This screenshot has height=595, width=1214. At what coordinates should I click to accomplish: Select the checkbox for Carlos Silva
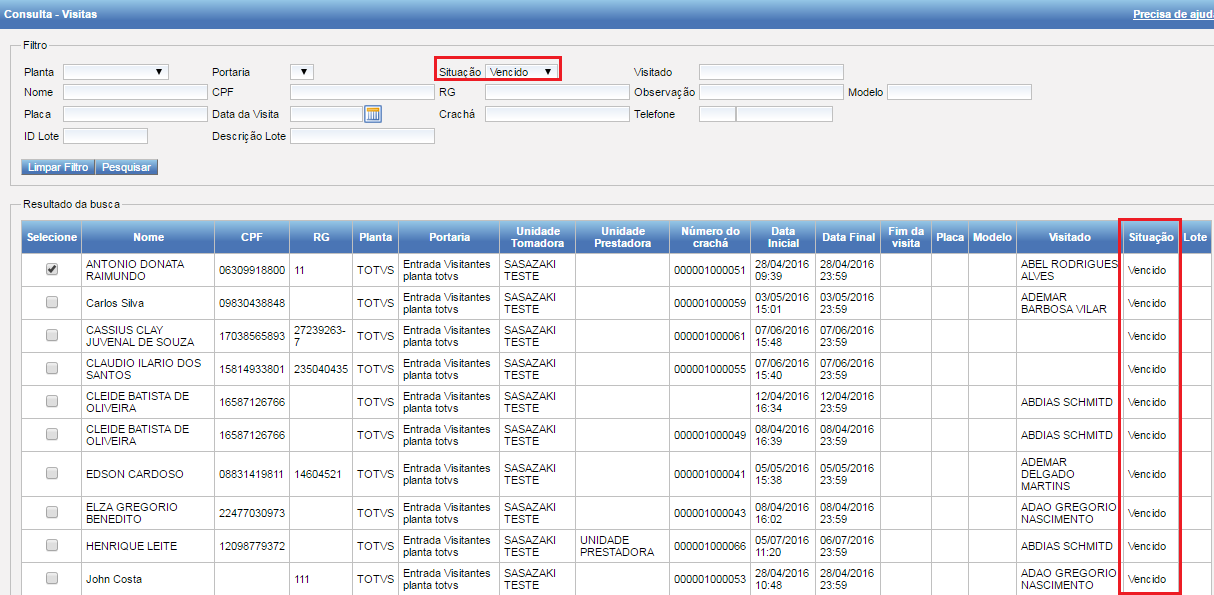coord(52,302)
